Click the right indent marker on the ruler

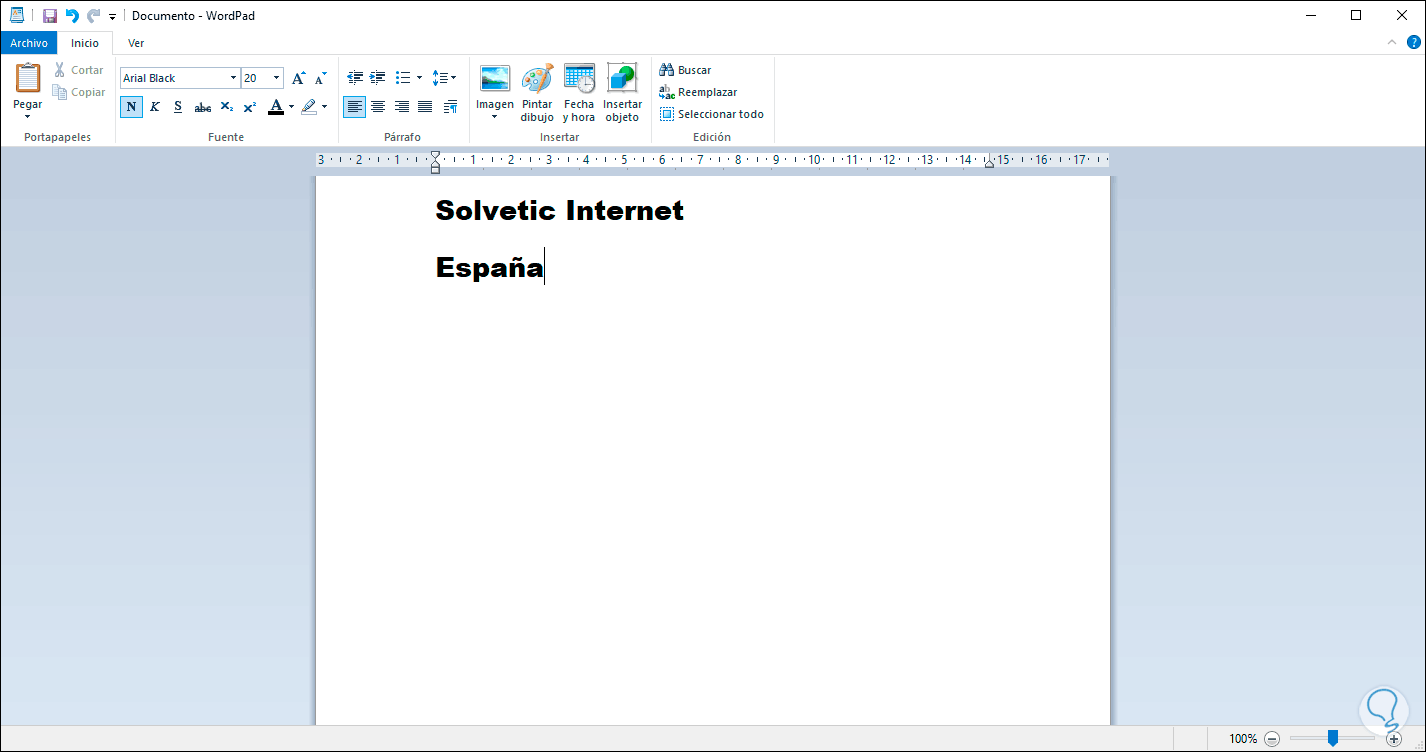pyautogui.click(x=988, y=162)
